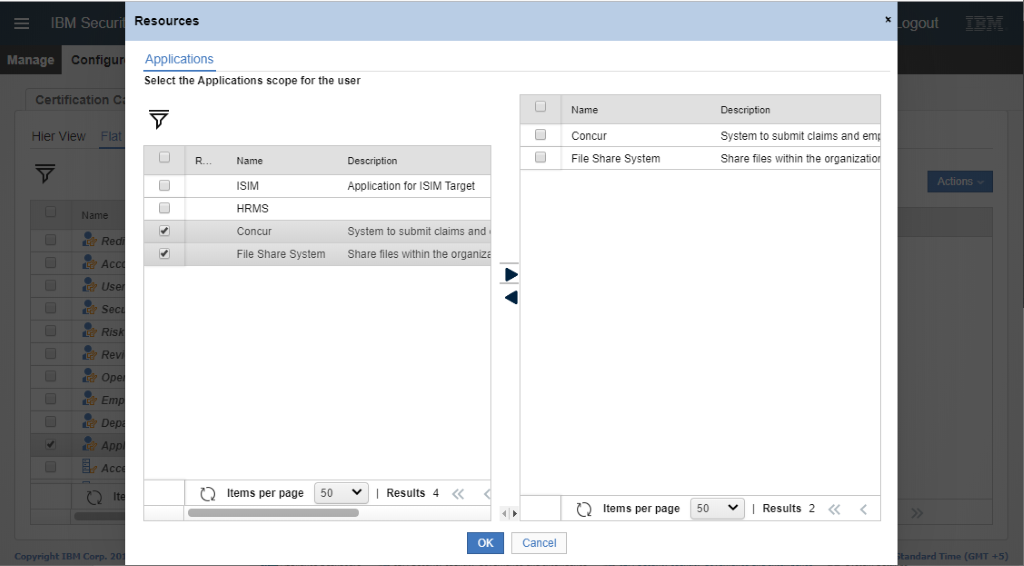
Task: Close the Resources dialog
Action: point(888,20)
